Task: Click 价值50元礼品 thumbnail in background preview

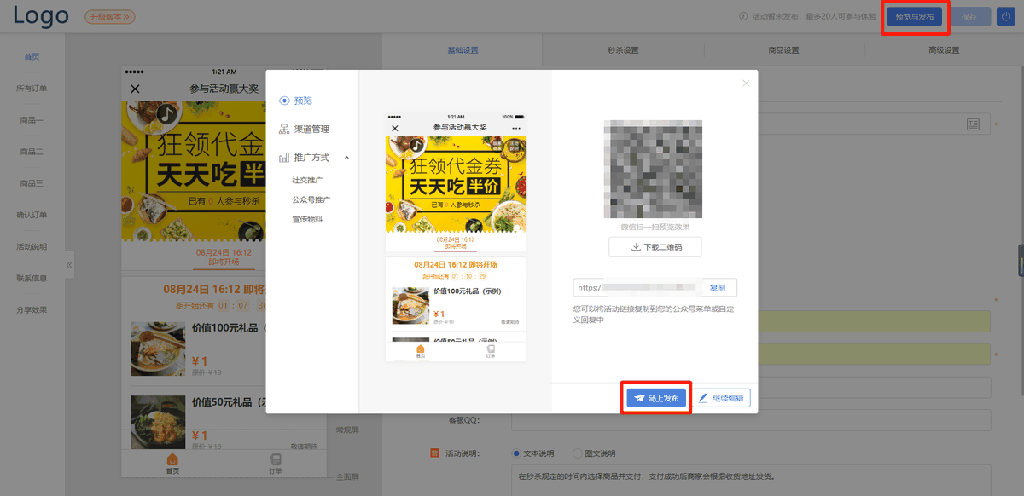Action: click(x=158, y=422)
